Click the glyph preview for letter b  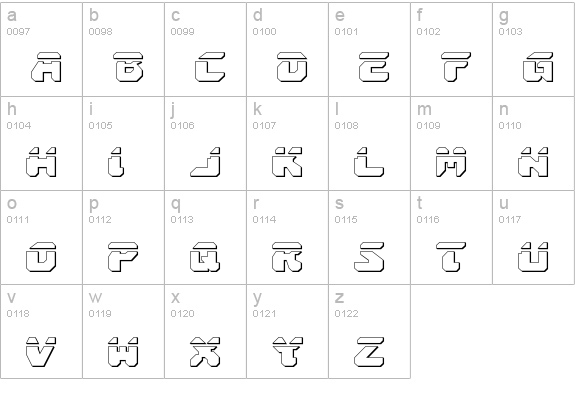click(x=128, y=67)
